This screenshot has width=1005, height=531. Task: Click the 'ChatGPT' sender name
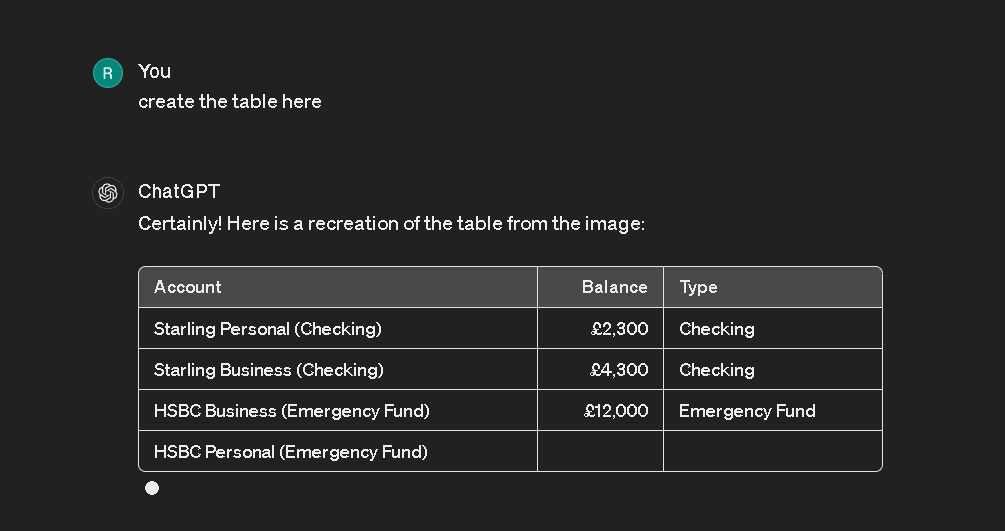pos(179,192)
